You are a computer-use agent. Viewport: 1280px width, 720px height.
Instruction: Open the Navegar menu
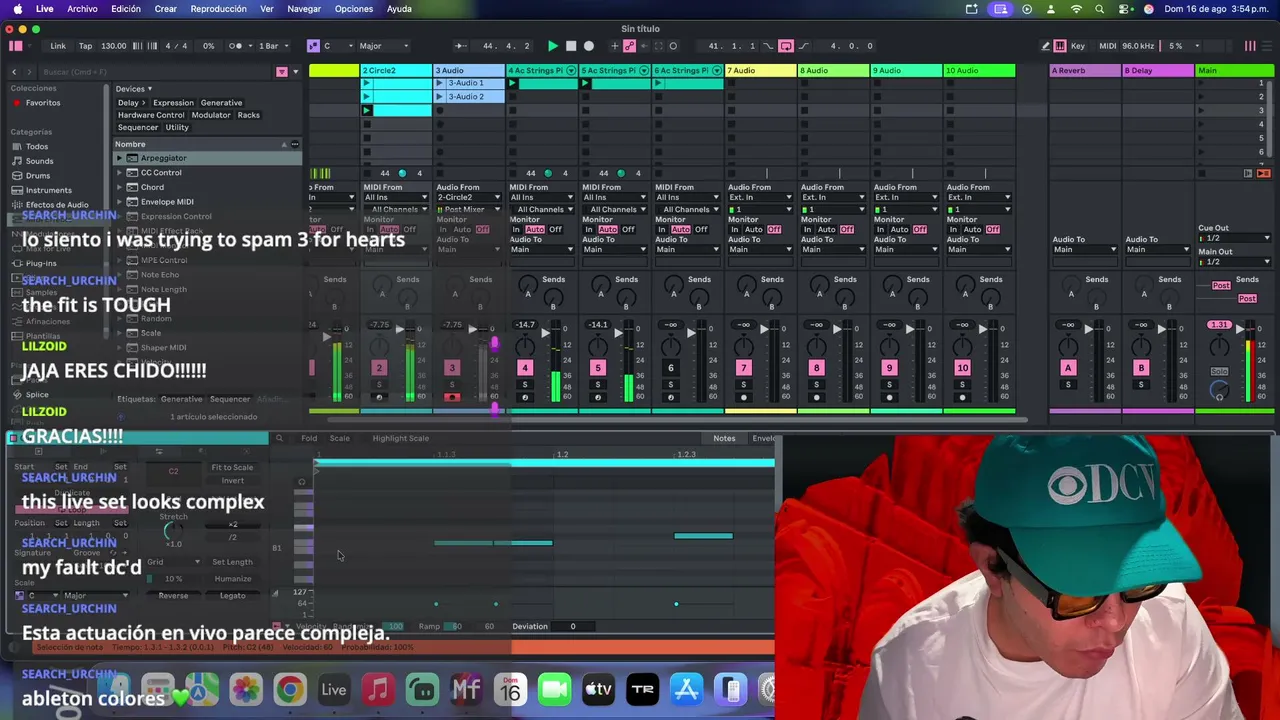pos(304,9)
